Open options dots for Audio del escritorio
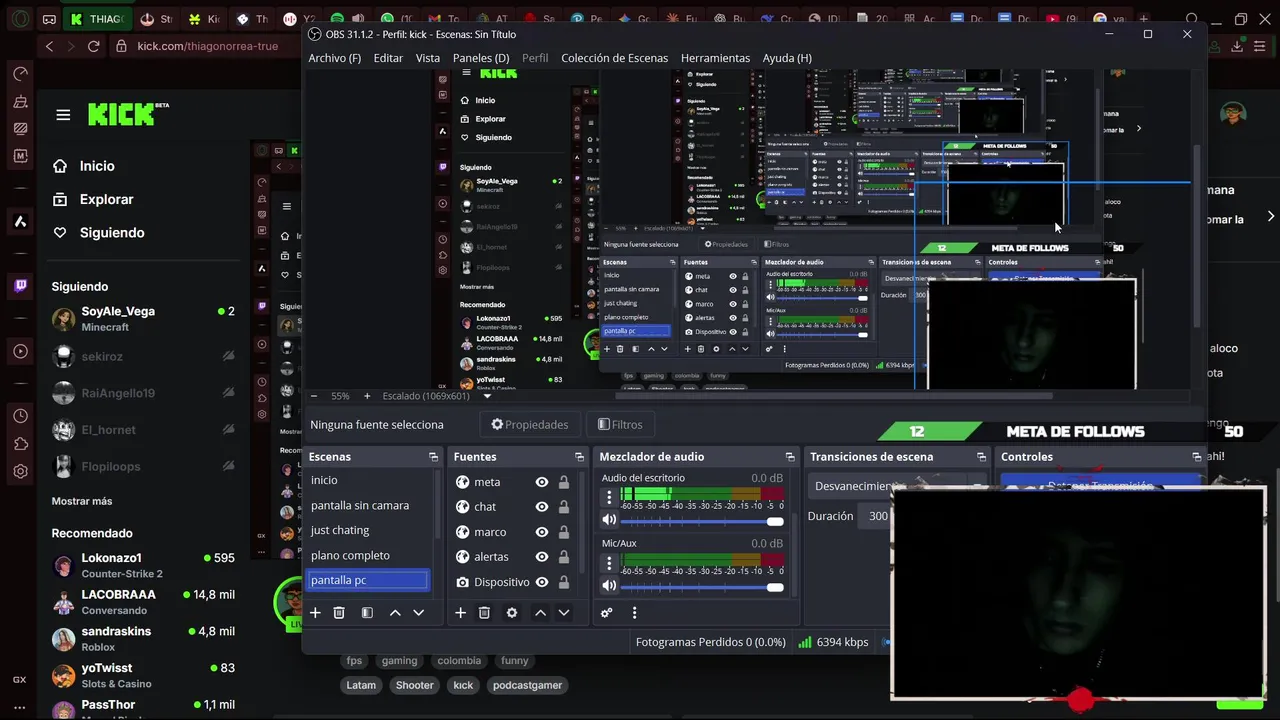The height and width of the screenshot is (720, 1280). point(609,498)
